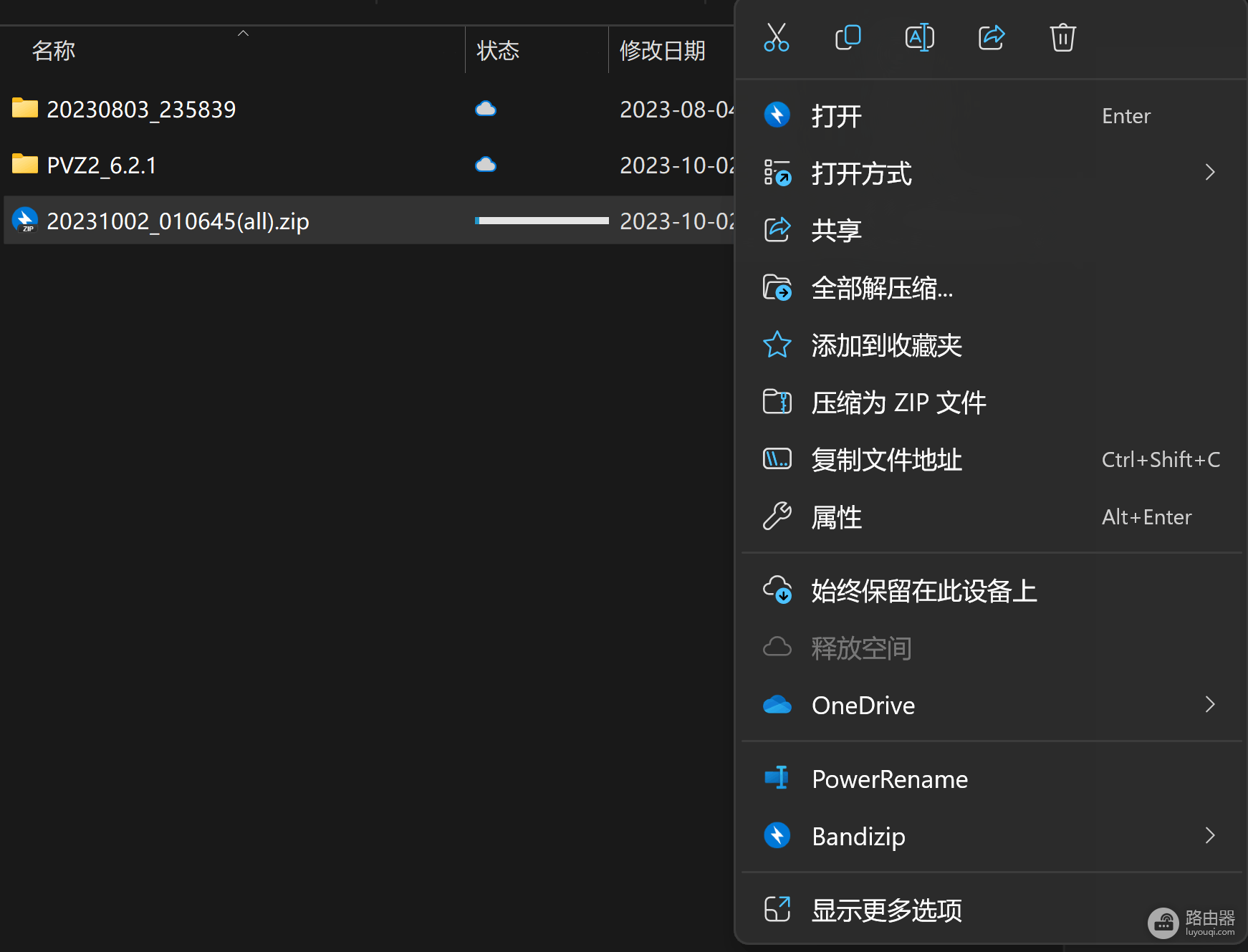
Task: Open the Bandizip submenu entry
Action: point(992,836)
